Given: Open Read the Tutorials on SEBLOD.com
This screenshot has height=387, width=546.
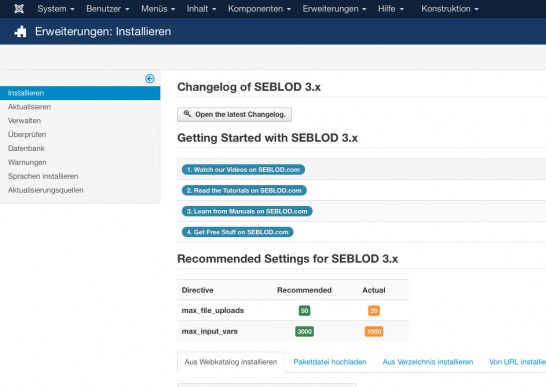Looking at the screenshot, I should pyautogui.click(x=244, y=191).
